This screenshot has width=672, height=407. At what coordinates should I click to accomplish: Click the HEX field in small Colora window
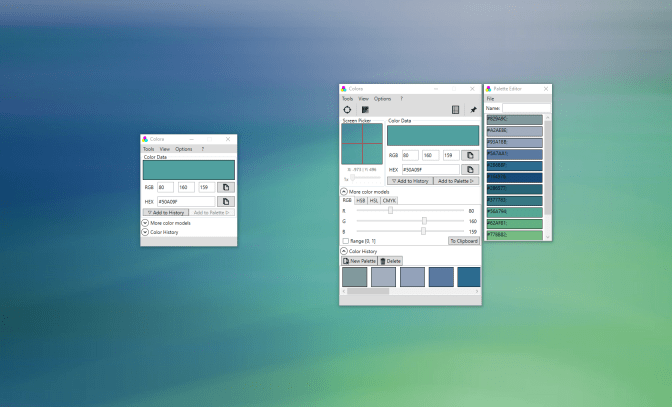click(186, 201)
